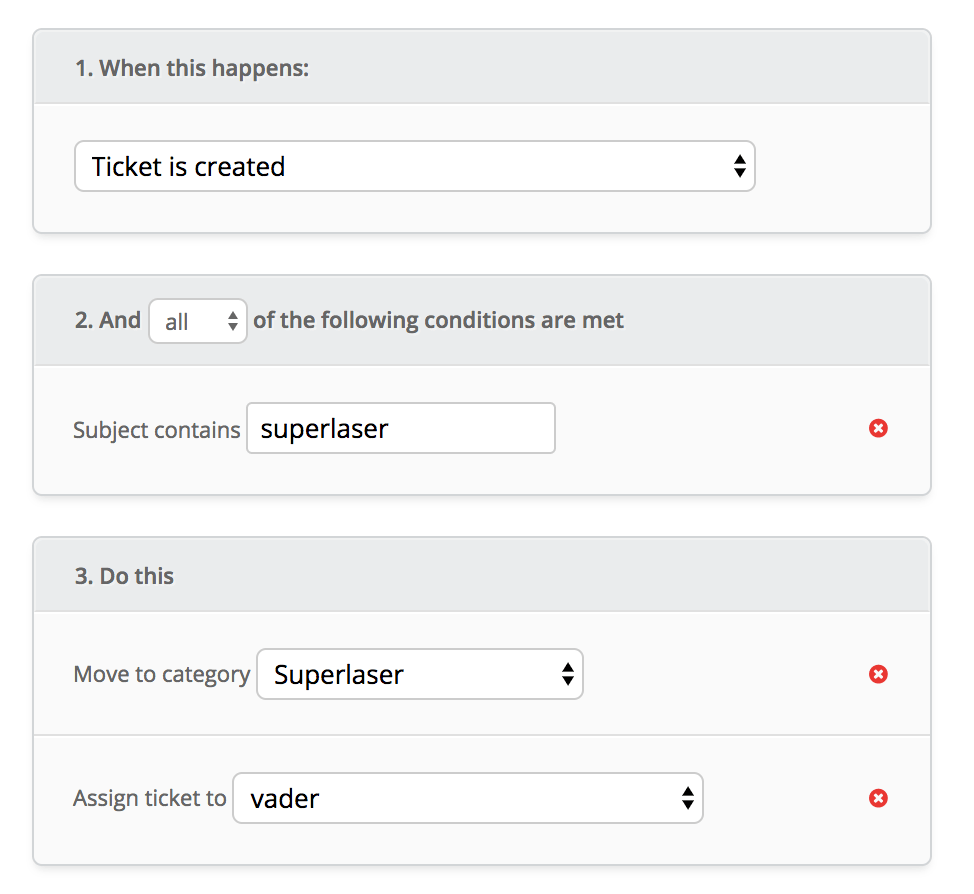974x894 pixels.
Task: Click the Move to category label
Action: pyautogui.click(x=161, y=674)
